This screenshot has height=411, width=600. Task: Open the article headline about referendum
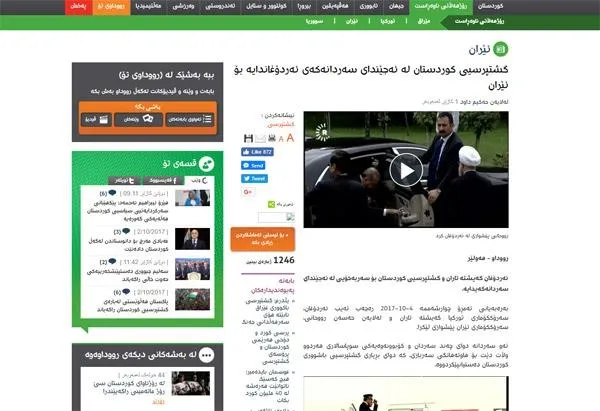[370, 77]
